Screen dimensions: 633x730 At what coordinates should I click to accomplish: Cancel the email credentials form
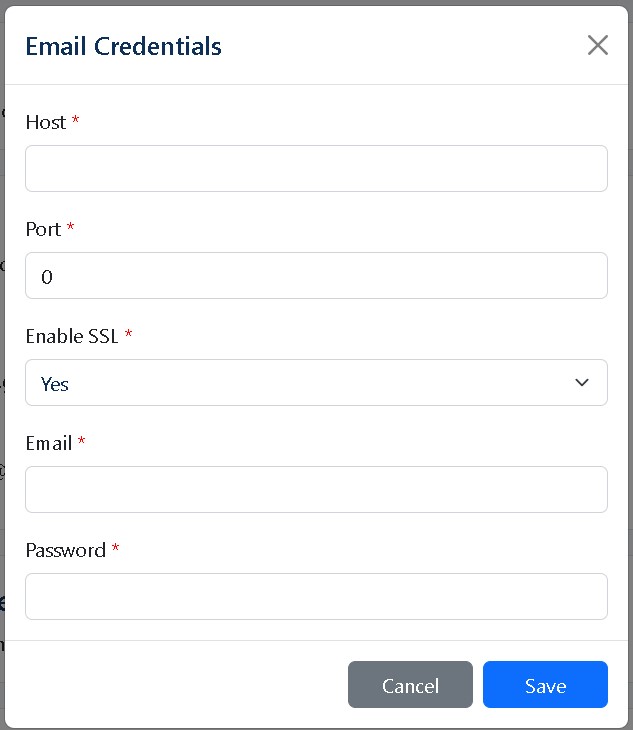tap(410, 684)
